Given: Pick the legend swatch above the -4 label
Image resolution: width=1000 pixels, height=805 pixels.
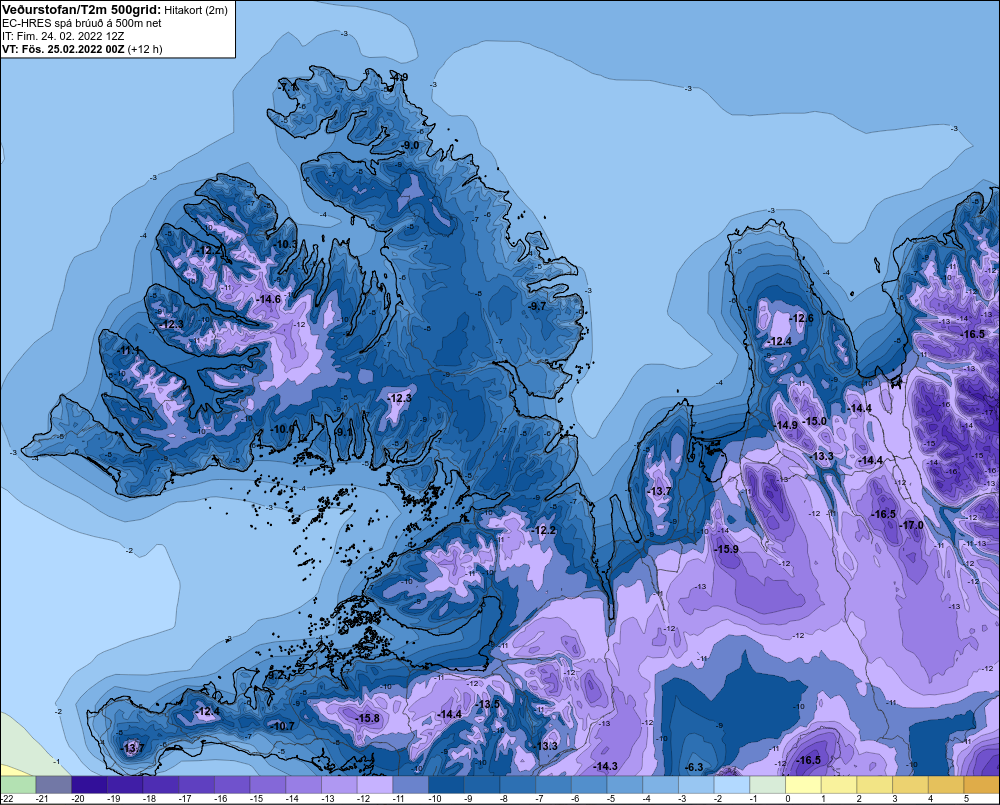Looking at the screenshot, I should [661, 784].
